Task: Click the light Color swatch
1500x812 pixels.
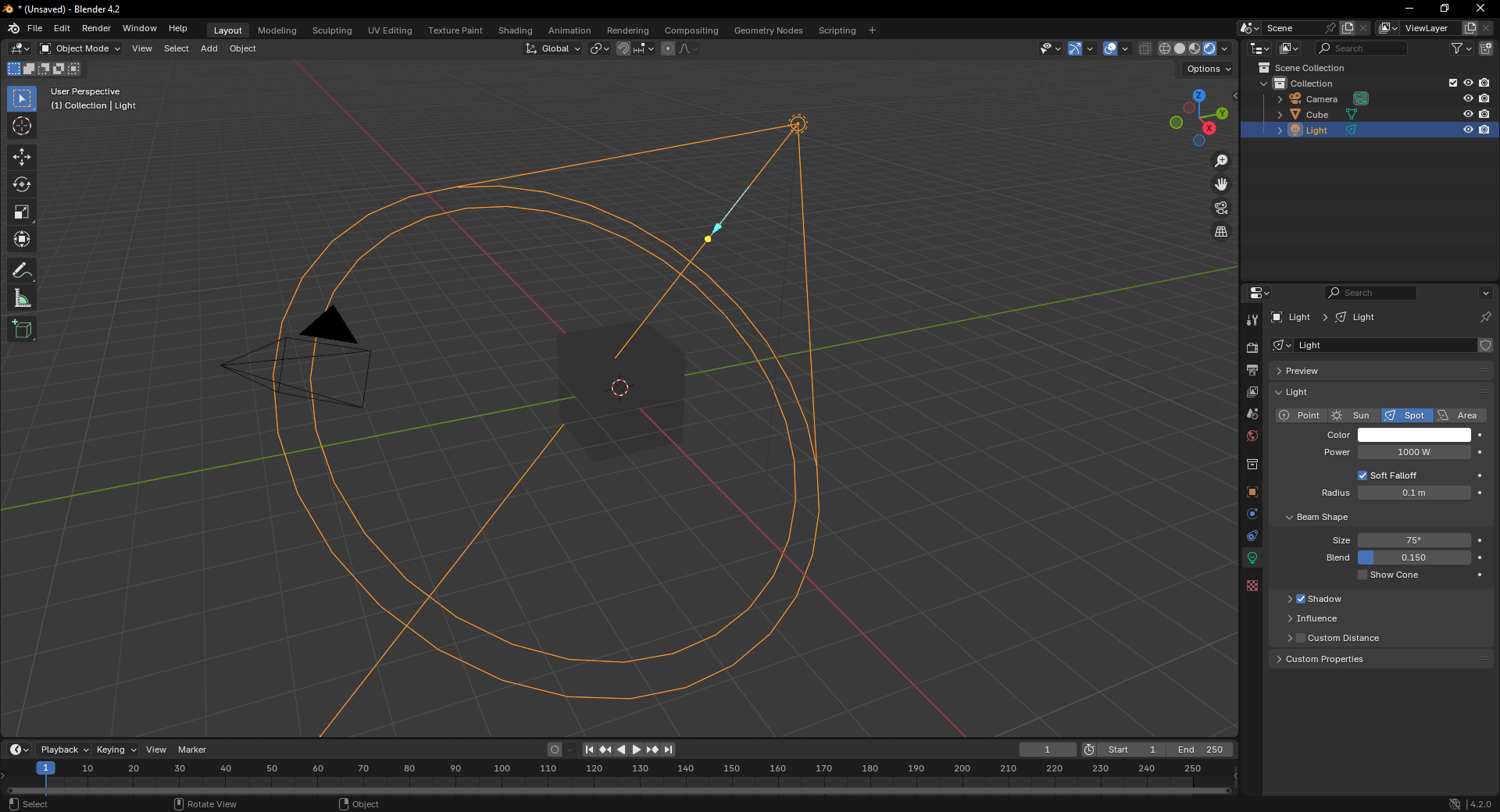Action: click(1413, 435)
